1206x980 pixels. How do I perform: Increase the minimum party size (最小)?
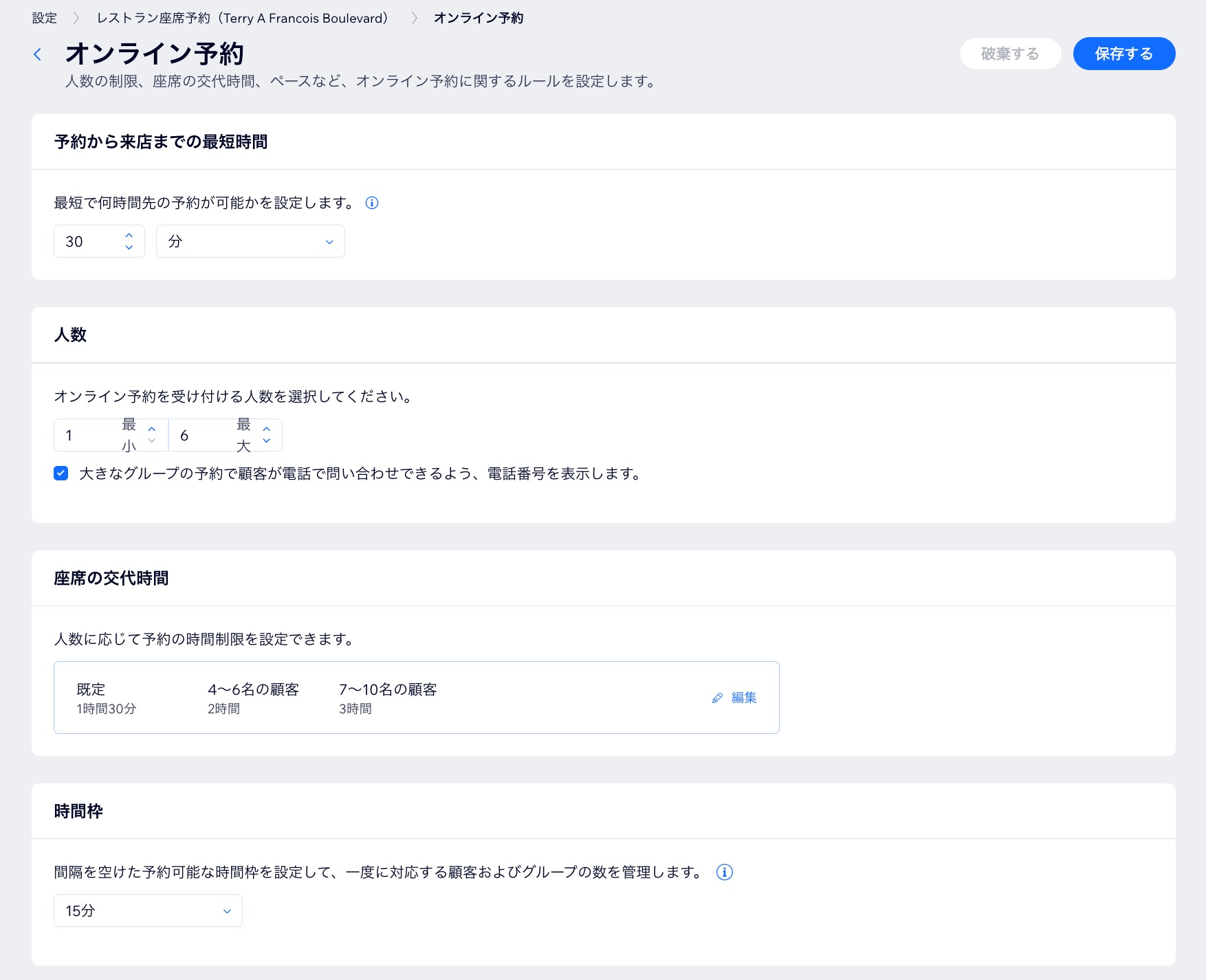click(152, 430)
